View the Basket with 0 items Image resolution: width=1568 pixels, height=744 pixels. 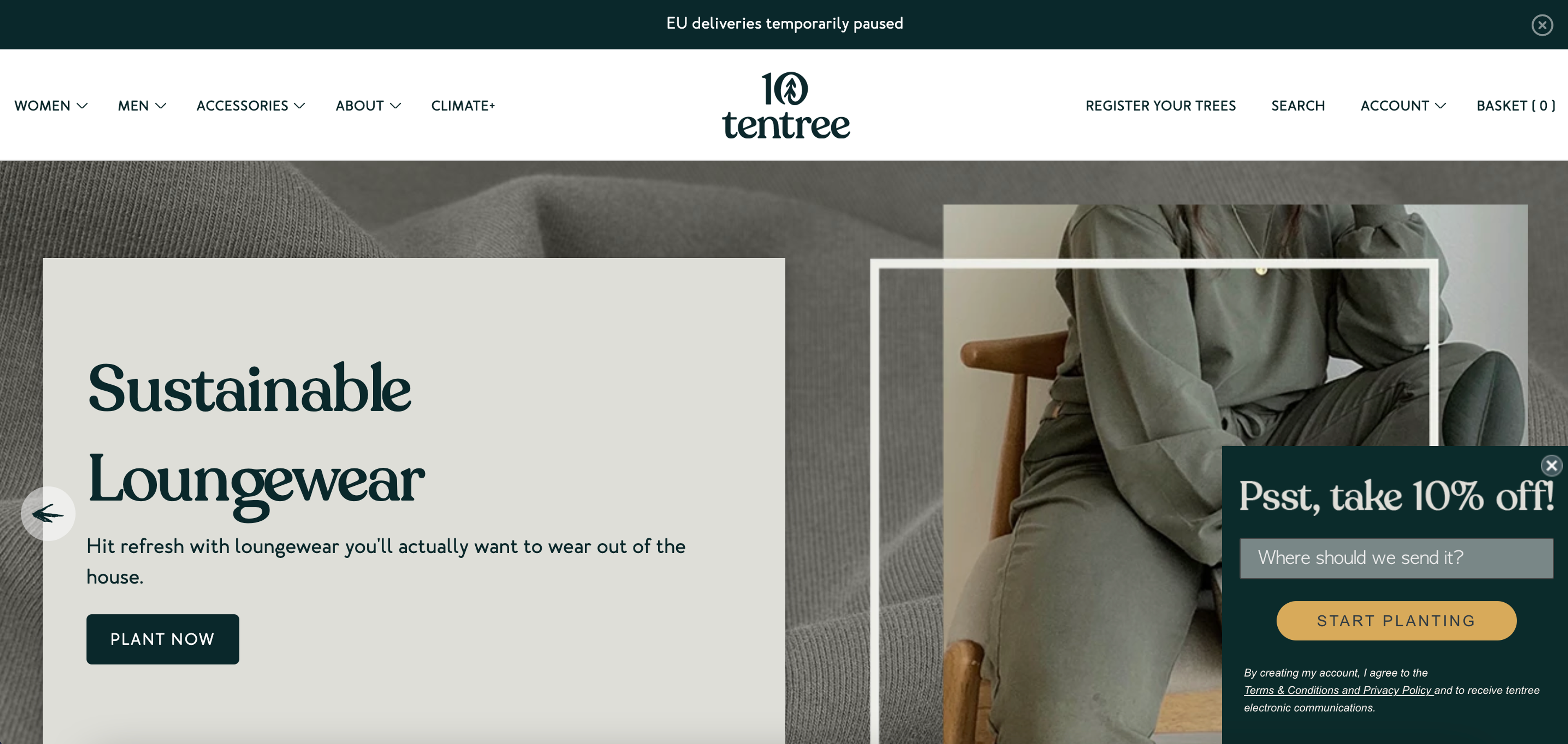pos(1516,106)
